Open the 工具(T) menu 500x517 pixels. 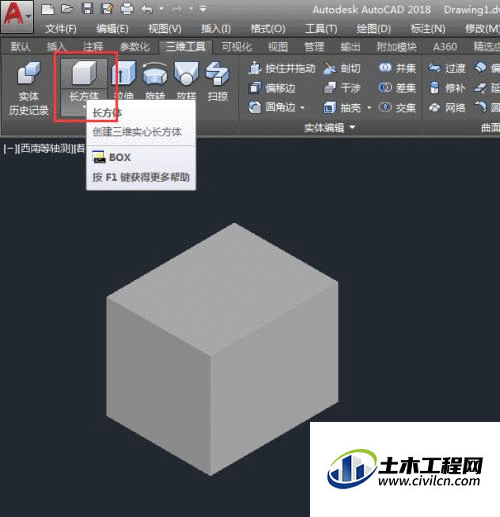tap(321, 29)
